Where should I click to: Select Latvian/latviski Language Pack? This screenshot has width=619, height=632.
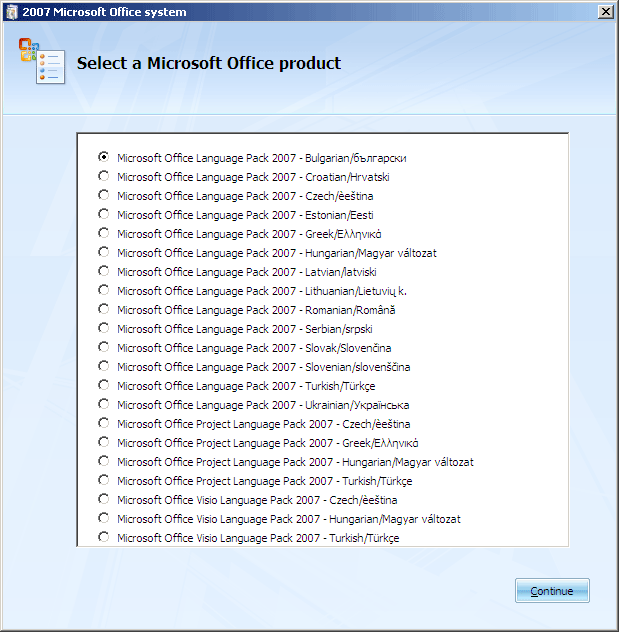pos(104,271)
